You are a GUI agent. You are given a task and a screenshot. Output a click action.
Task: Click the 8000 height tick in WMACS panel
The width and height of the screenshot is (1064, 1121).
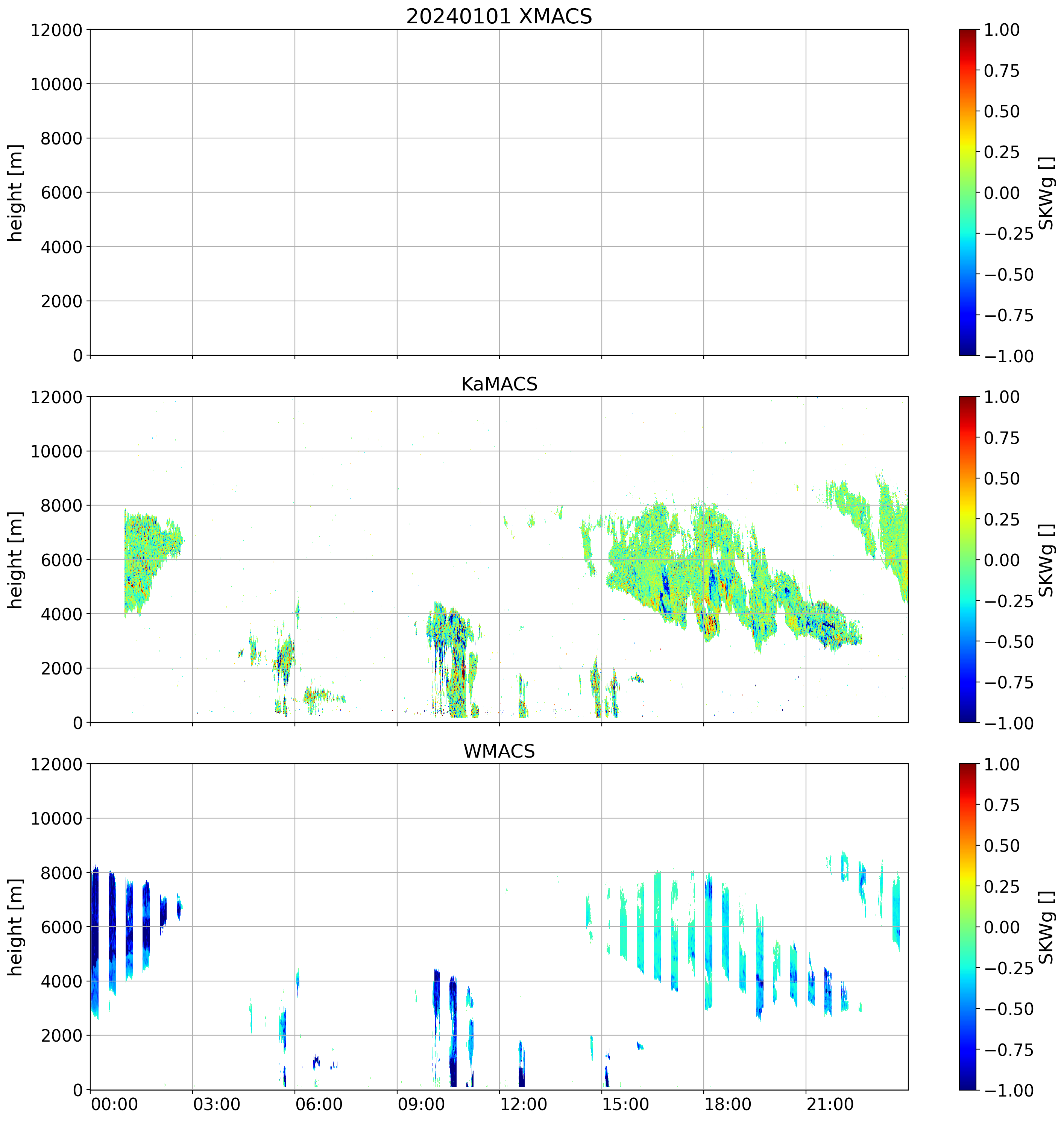(x=61, y=872)
